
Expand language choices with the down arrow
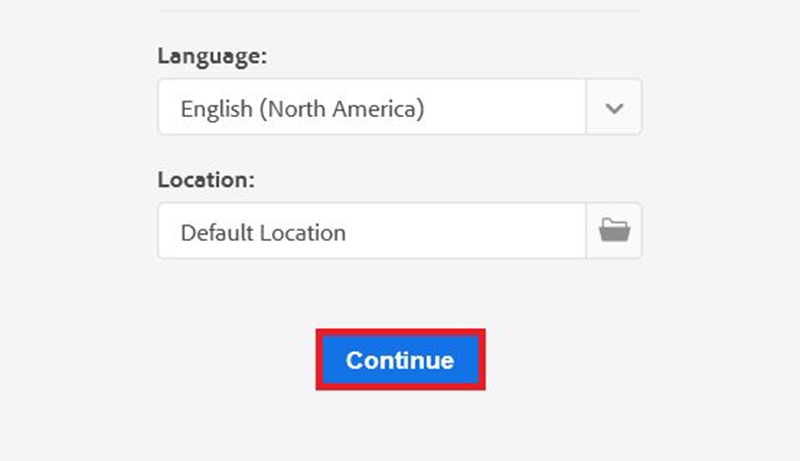(614, 108)
